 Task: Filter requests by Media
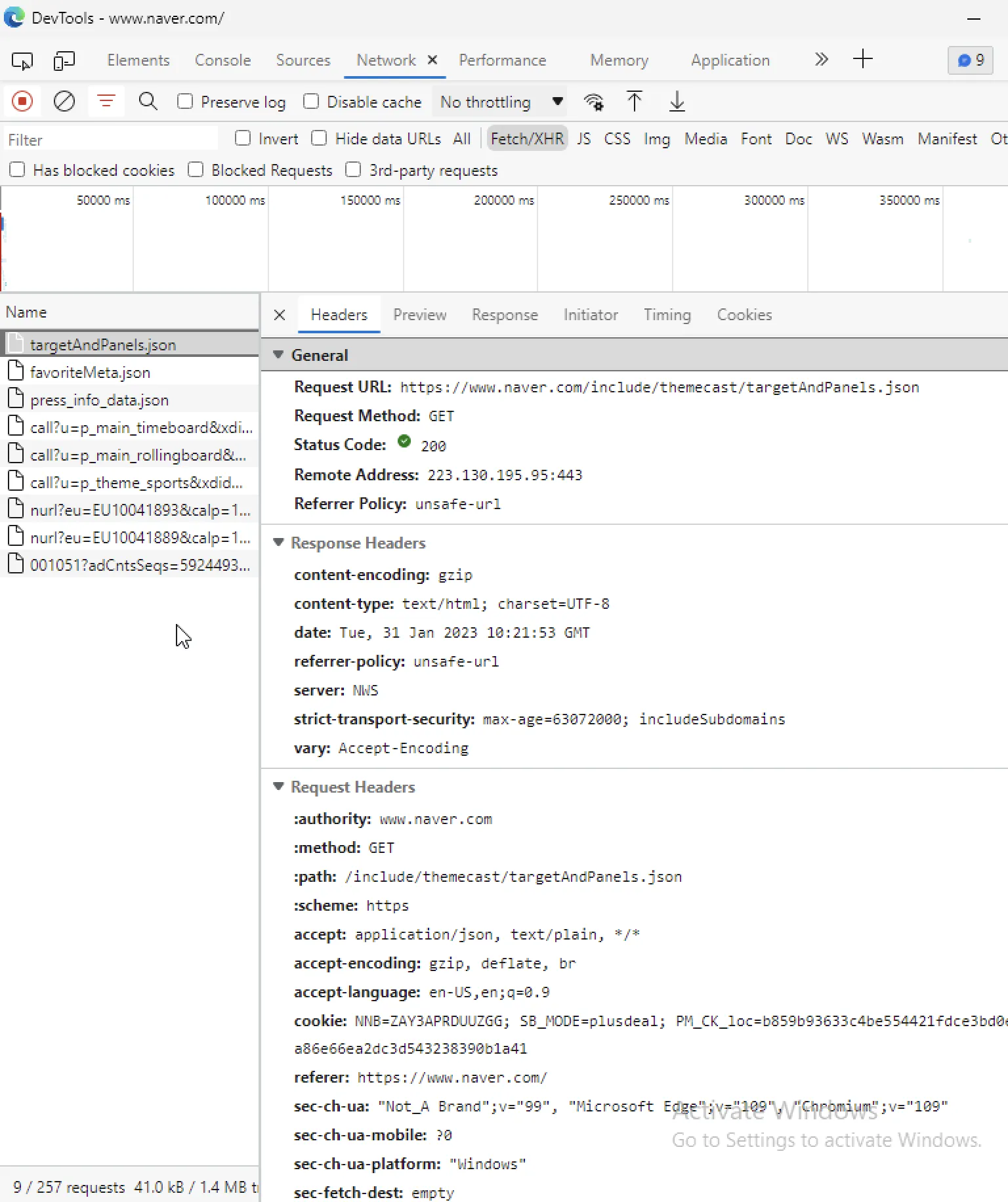705,139
